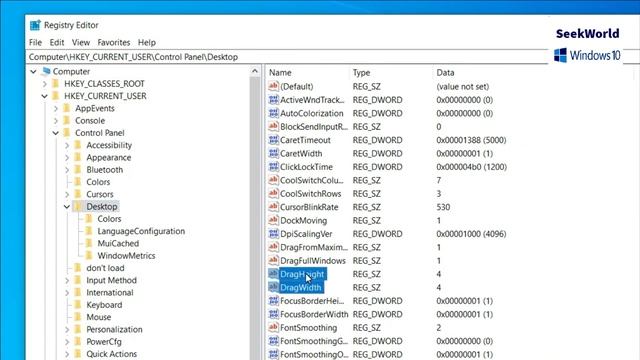Sort values by the Type column header

click(x=391, y=73)
